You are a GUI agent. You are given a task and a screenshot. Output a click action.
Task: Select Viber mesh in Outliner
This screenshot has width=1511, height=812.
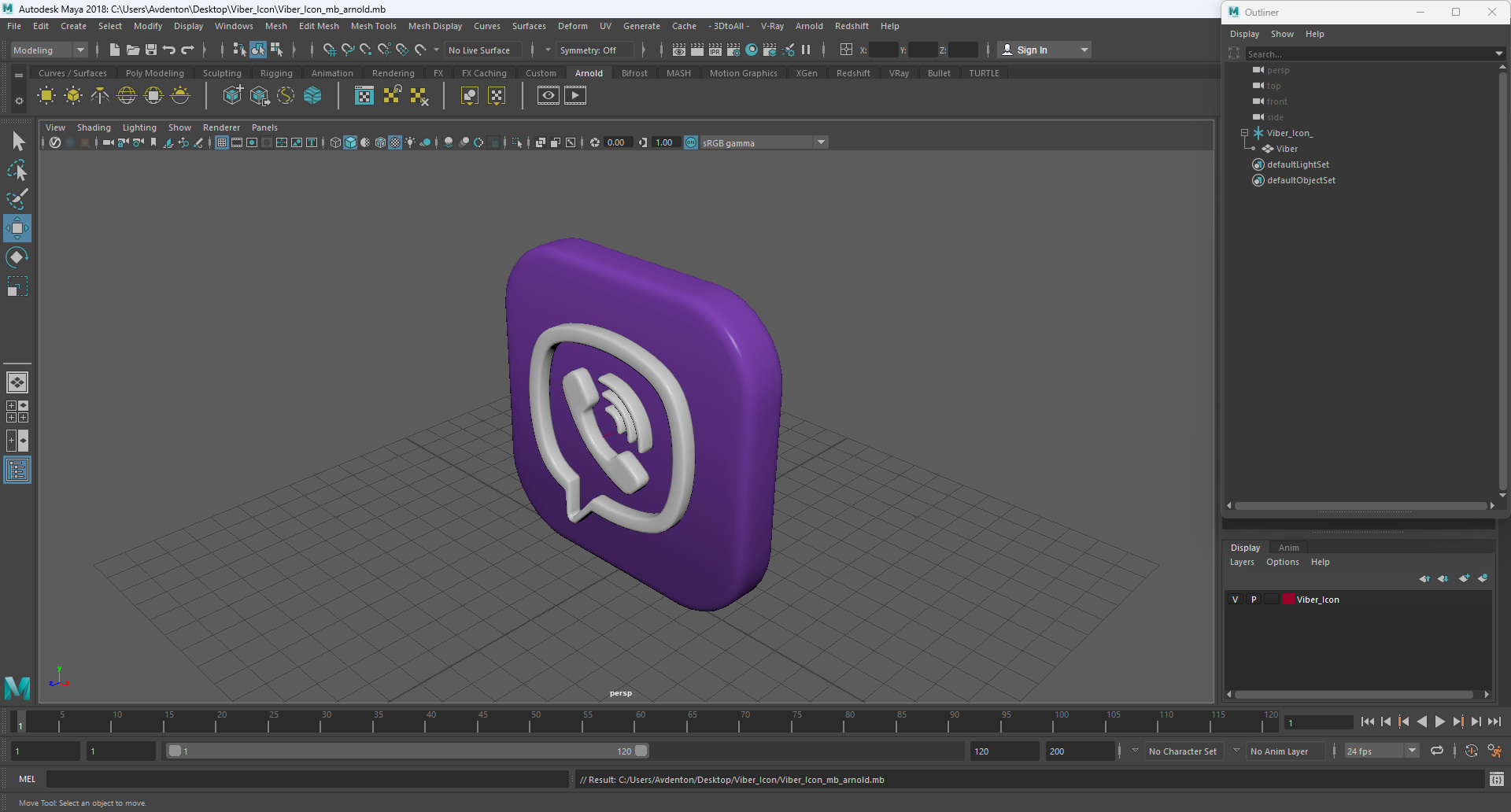point(1287,149)
